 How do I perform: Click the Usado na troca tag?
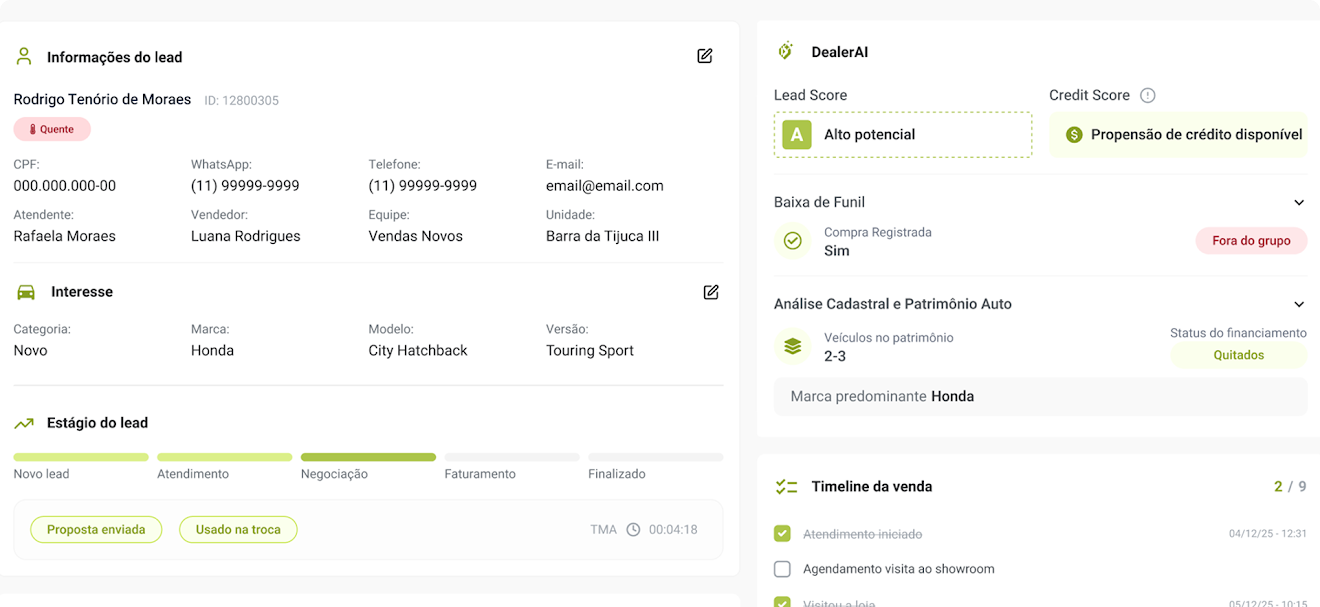[238, 530]
